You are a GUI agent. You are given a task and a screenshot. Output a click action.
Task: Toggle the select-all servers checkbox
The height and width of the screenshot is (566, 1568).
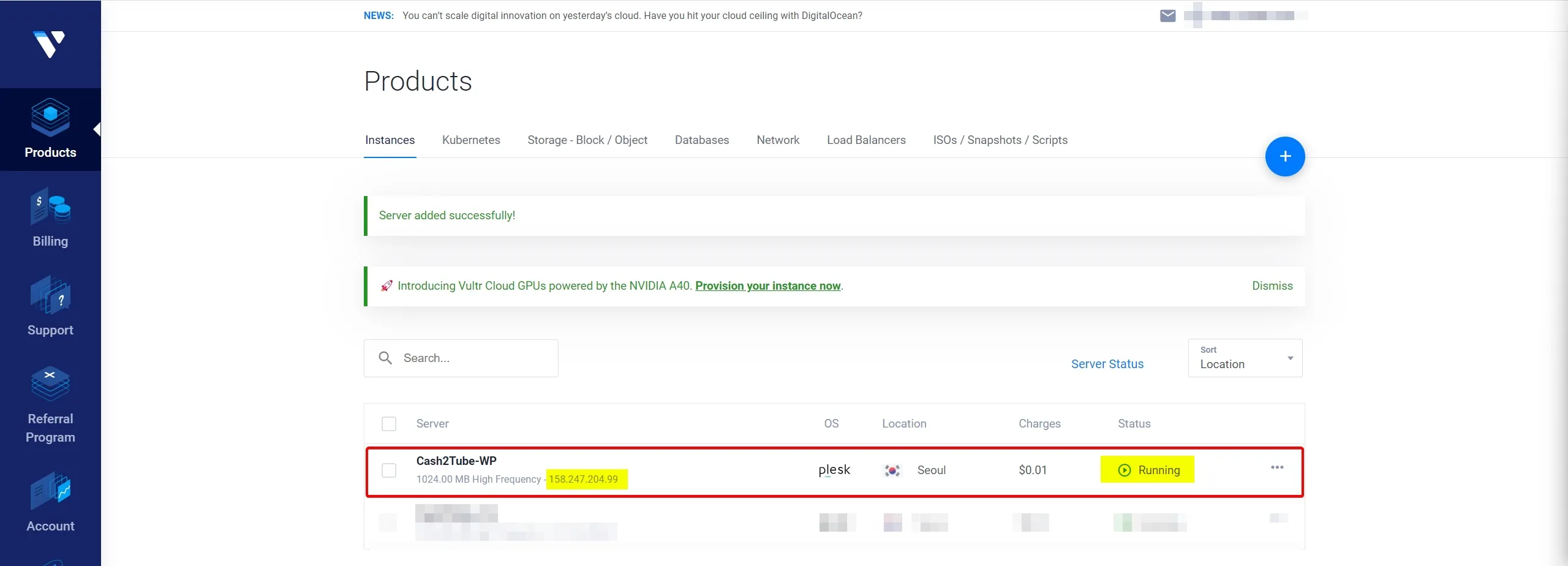click(x=389, y=424)
